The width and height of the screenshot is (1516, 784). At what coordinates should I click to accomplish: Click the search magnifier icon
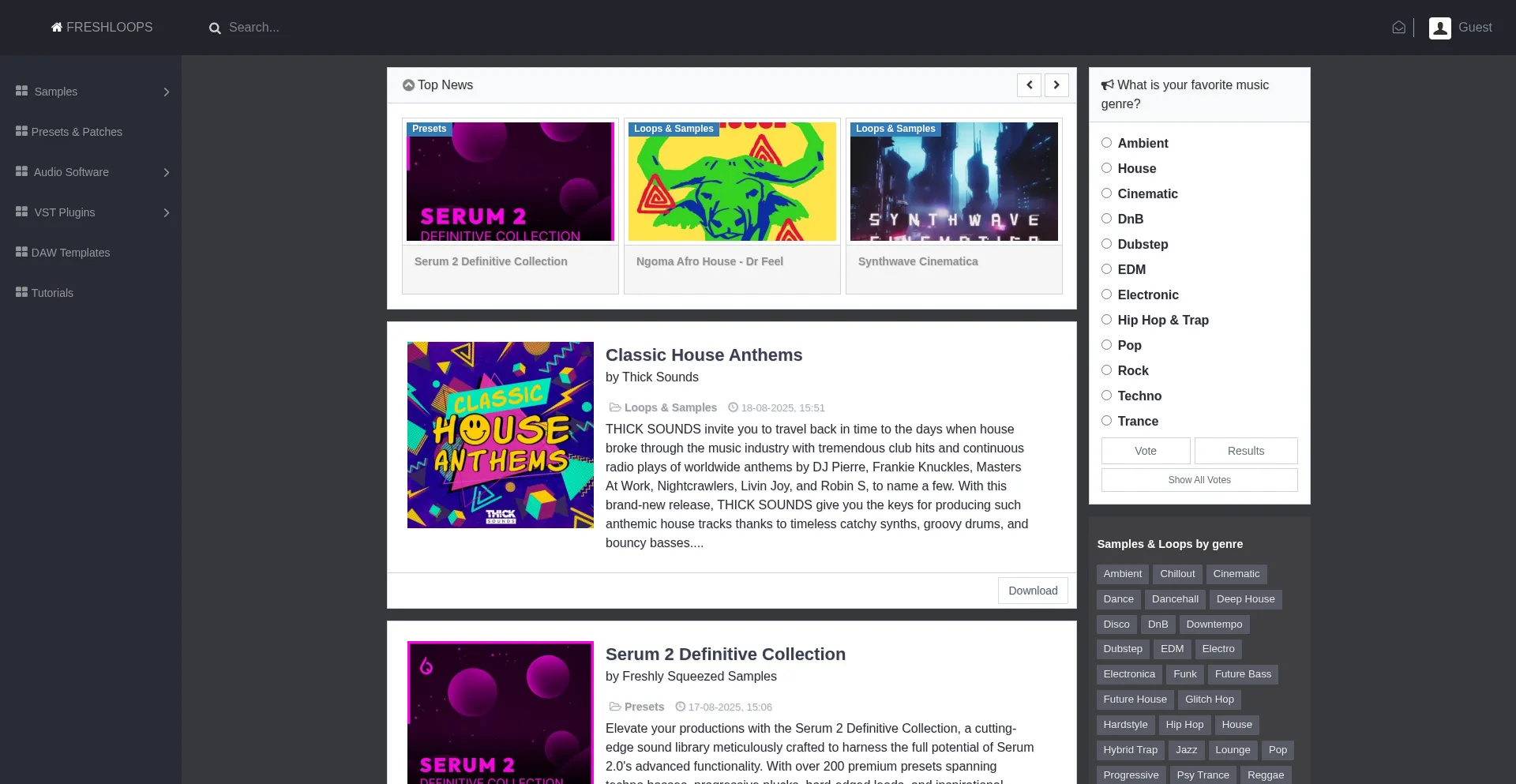[x=215, y=28]
